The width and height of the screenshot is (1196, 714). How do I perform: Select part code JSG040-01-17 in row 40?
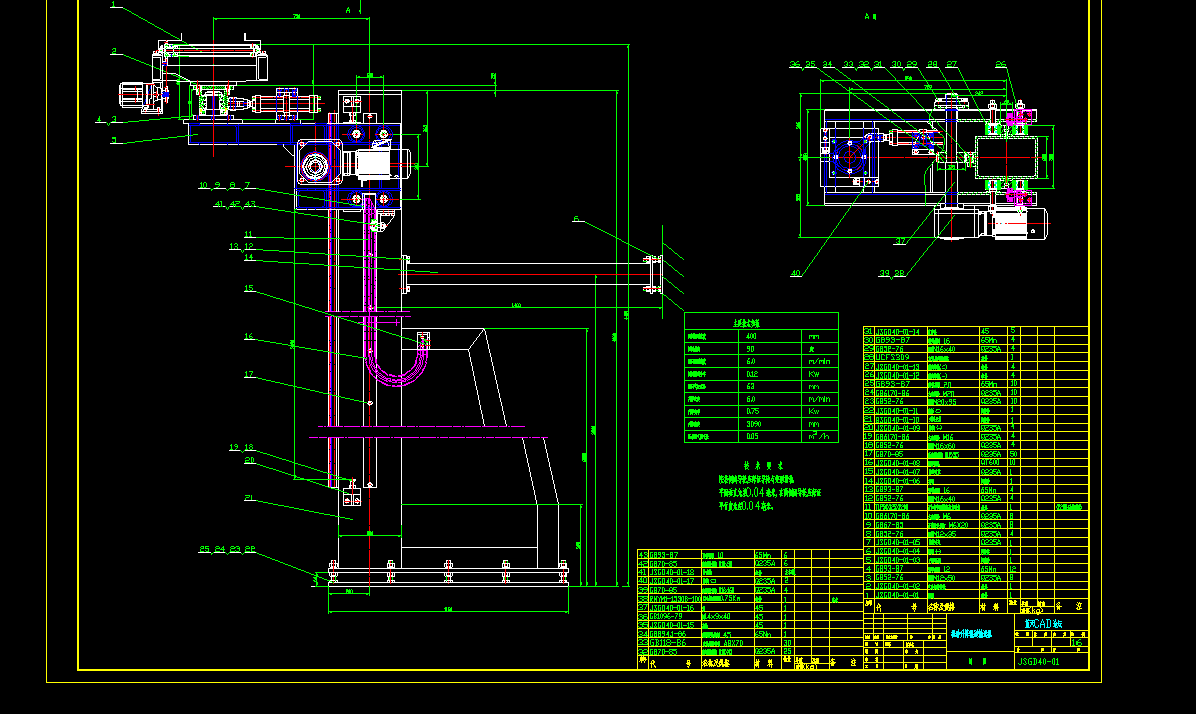click(x=672, y=581)
